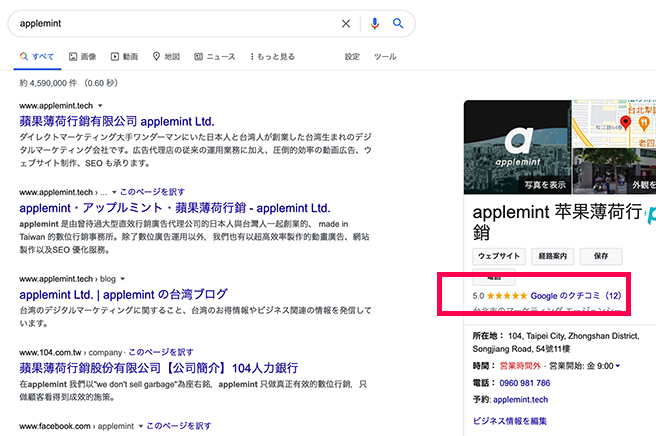Open result 蘋果薄荷行銷有限公司 applemint Ltd.

coord(117,121)
